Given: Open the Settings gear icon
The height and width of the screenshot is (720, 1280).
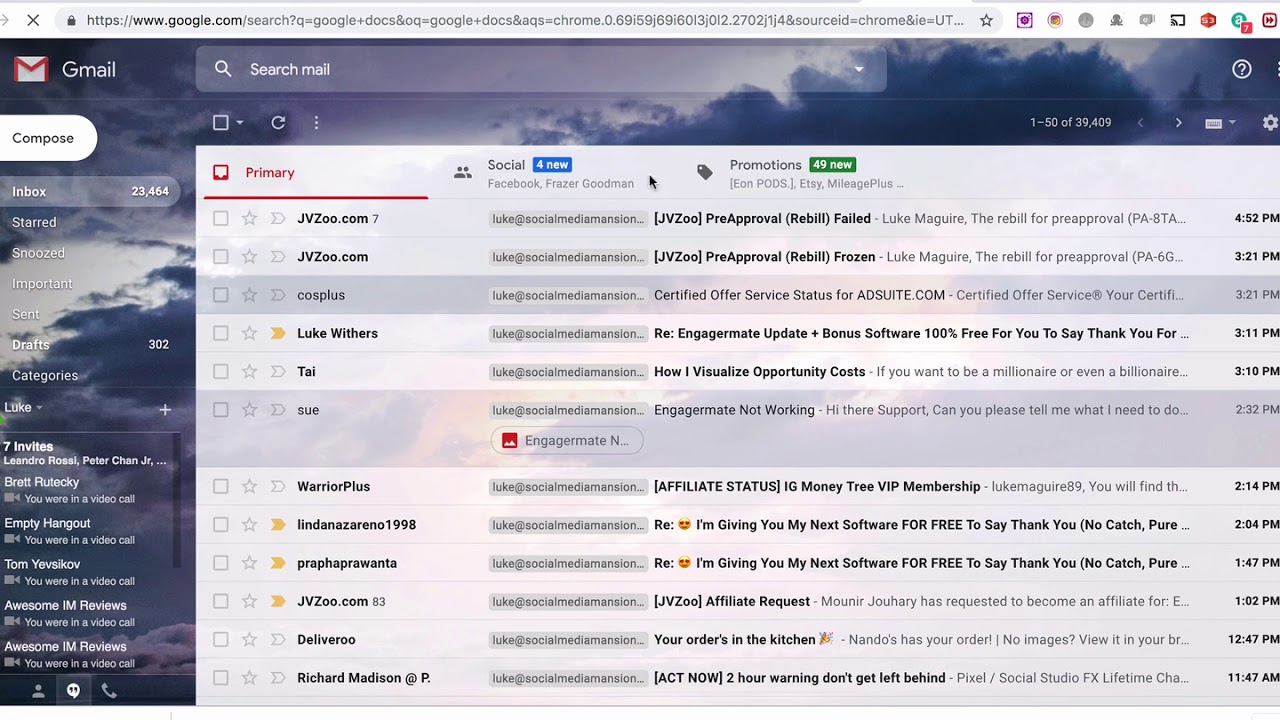Looking at the screenshot, I should [1270, 122].
